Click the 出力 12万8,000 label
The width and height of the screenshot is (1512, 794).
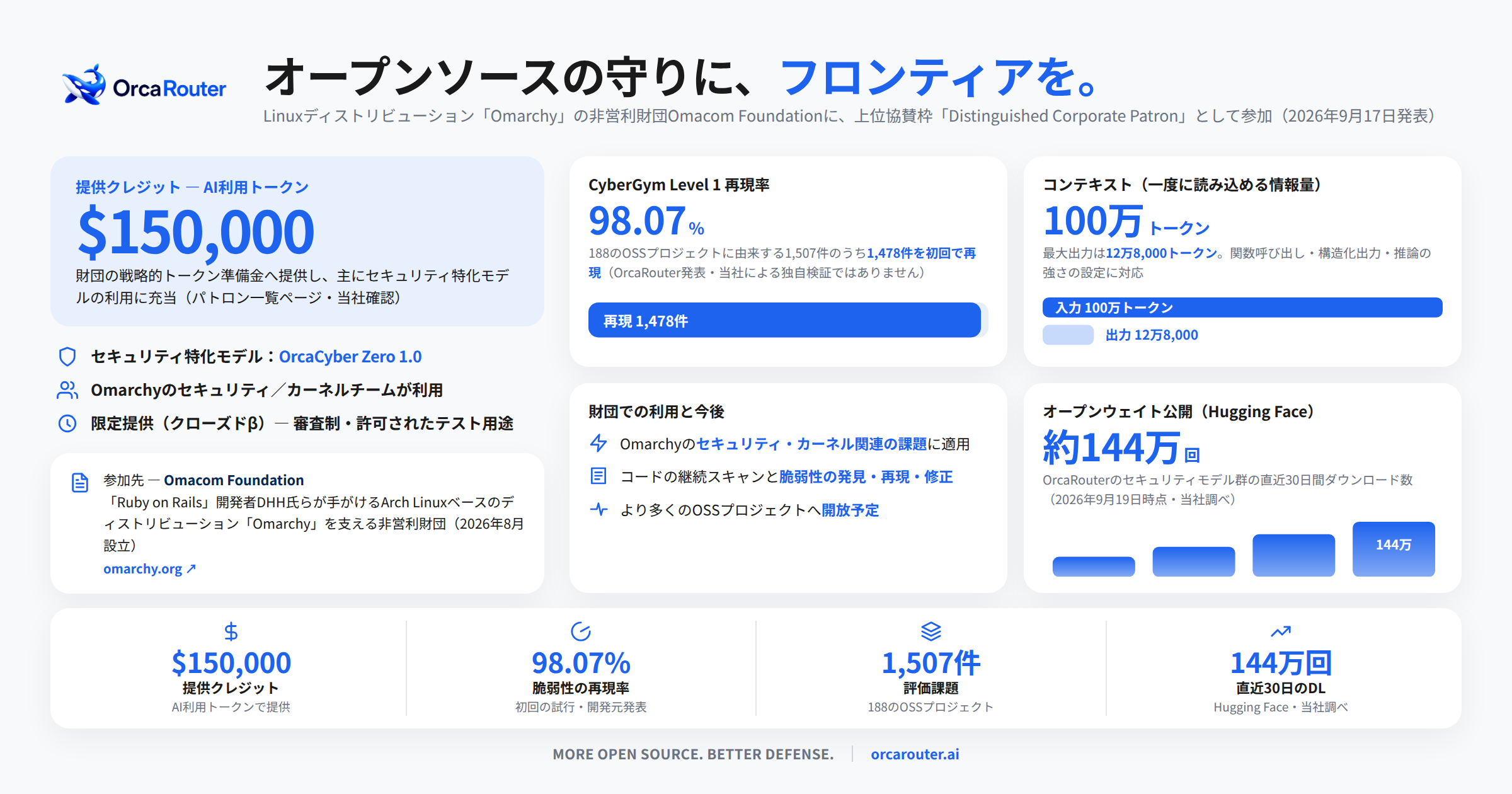pyautogui.click(x=1152, y=335)
